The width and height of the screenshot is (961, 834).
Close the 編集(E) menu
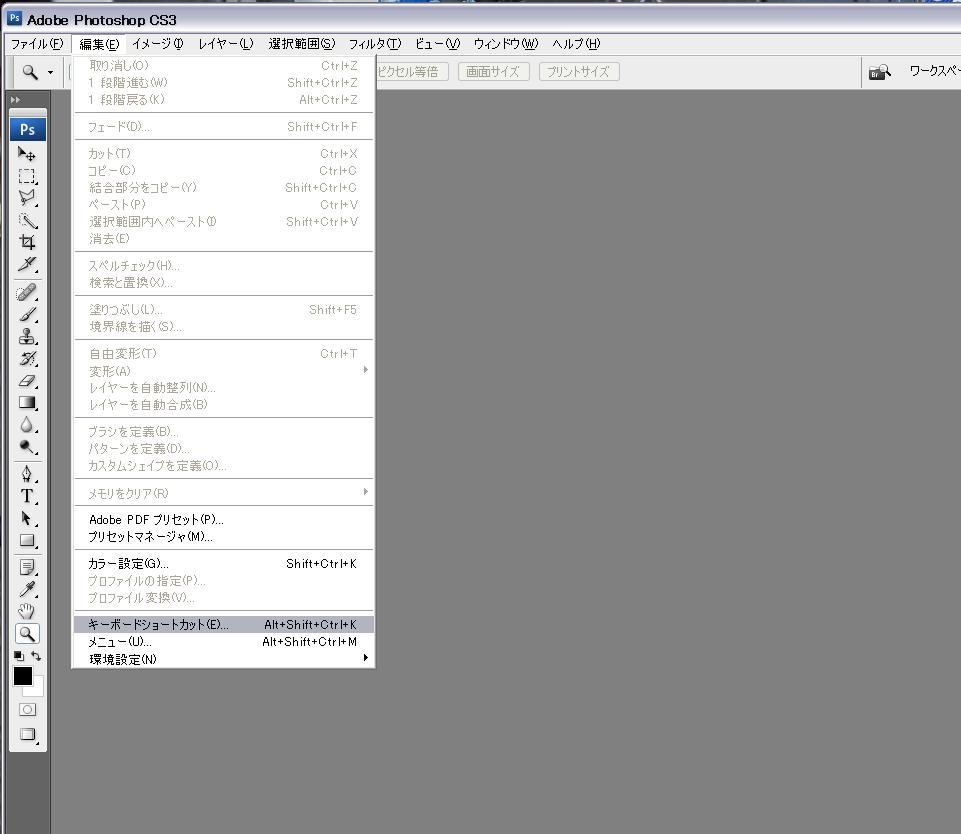coord(99,44)
